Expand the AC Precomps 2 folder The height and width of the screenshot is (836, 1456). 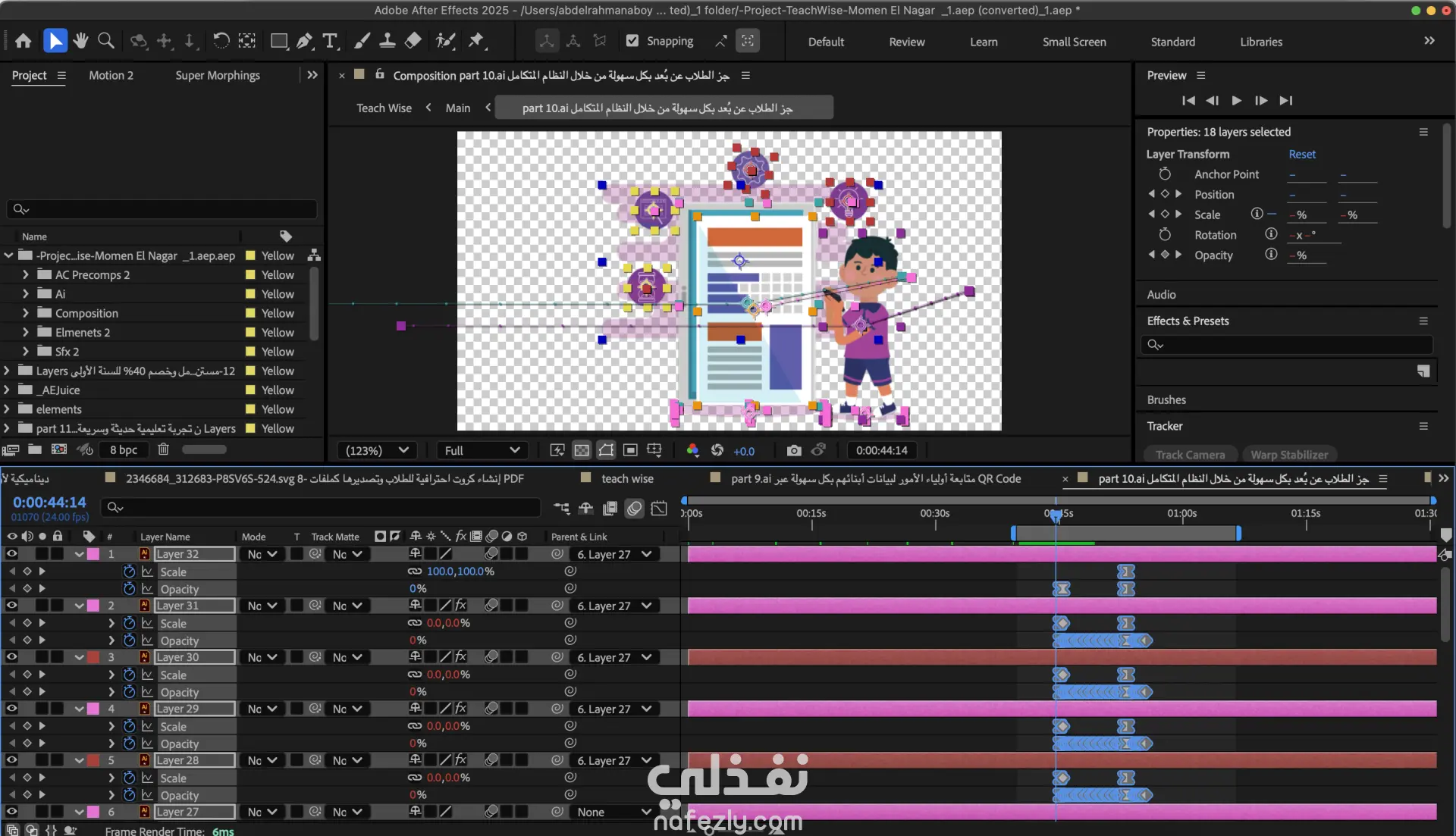pos(26,274)
